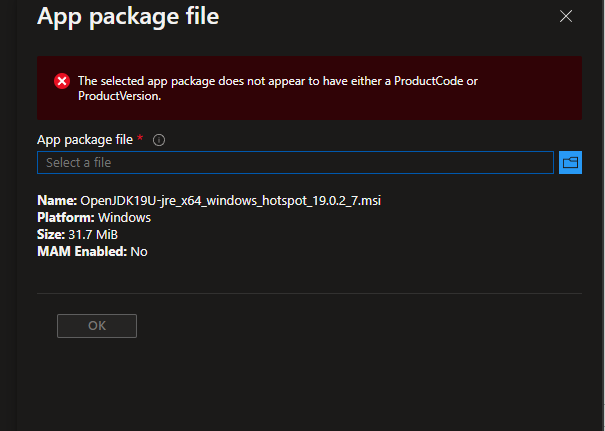
Task: Click the horizontal divider above OK
Action: pyautogui.click(x=309, y=293)
